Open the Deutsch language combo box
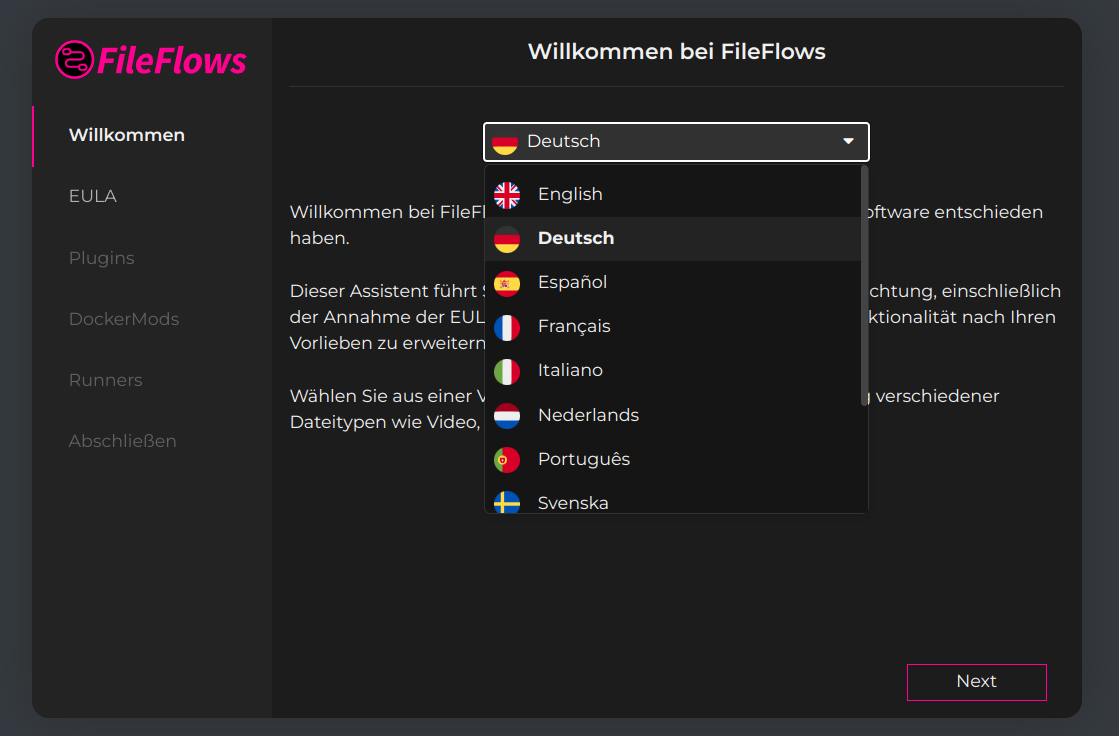Viewport: 1119px width, 736px height. coord(676,141)
